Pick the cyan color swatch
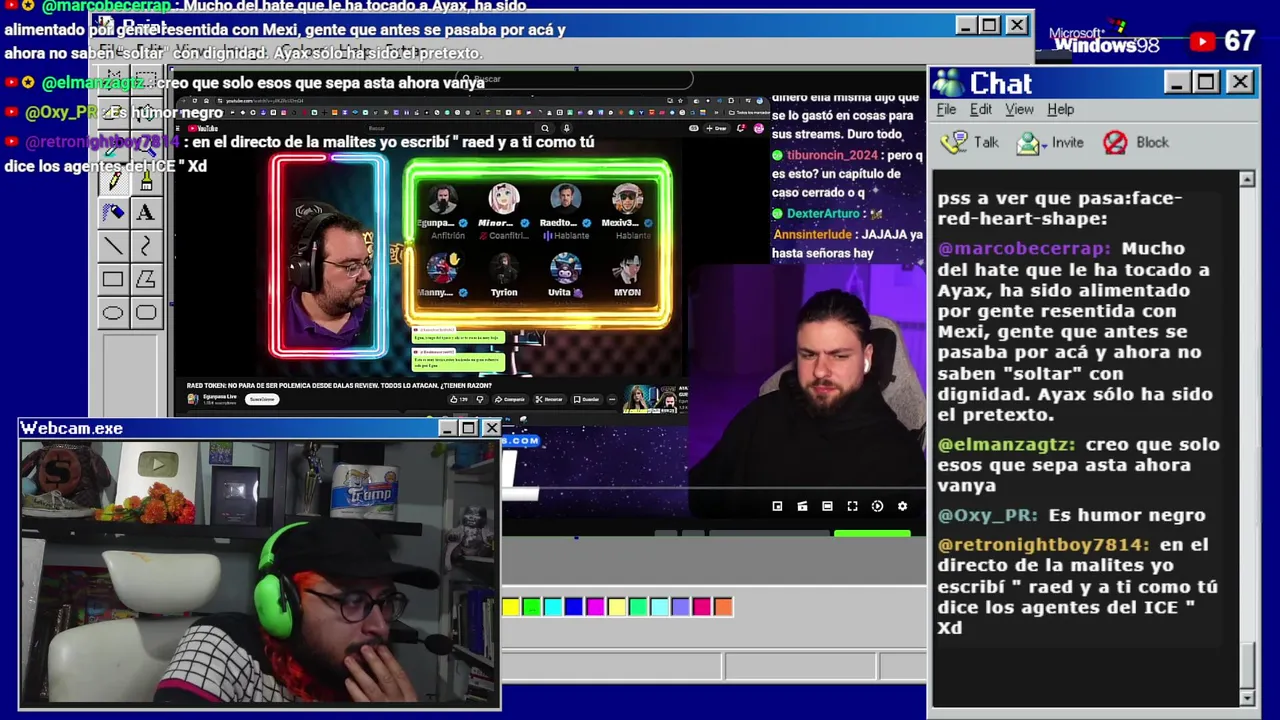The image size is (1280, 720). (553, 607)
